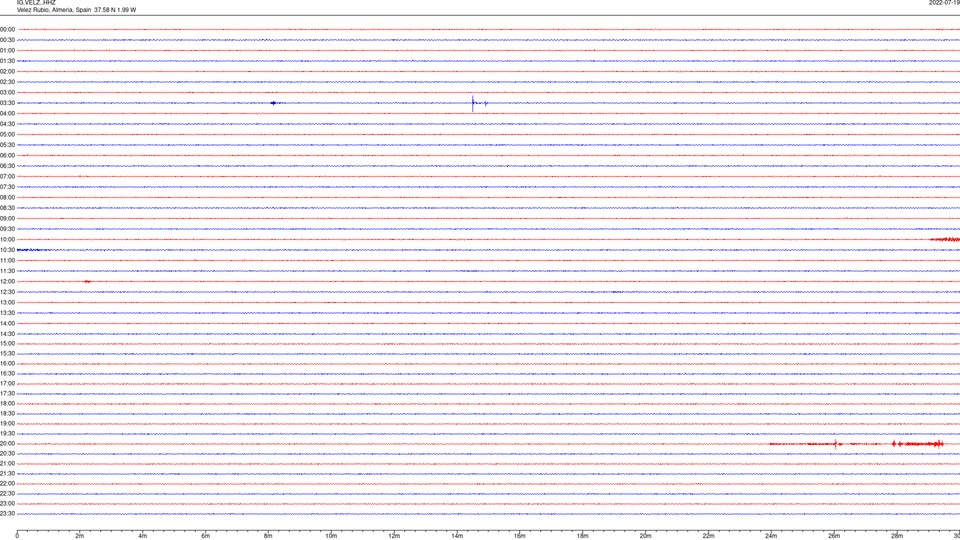Select the 09:00 time row label
Screen dimensions: 960x540
tap(7, 218)
